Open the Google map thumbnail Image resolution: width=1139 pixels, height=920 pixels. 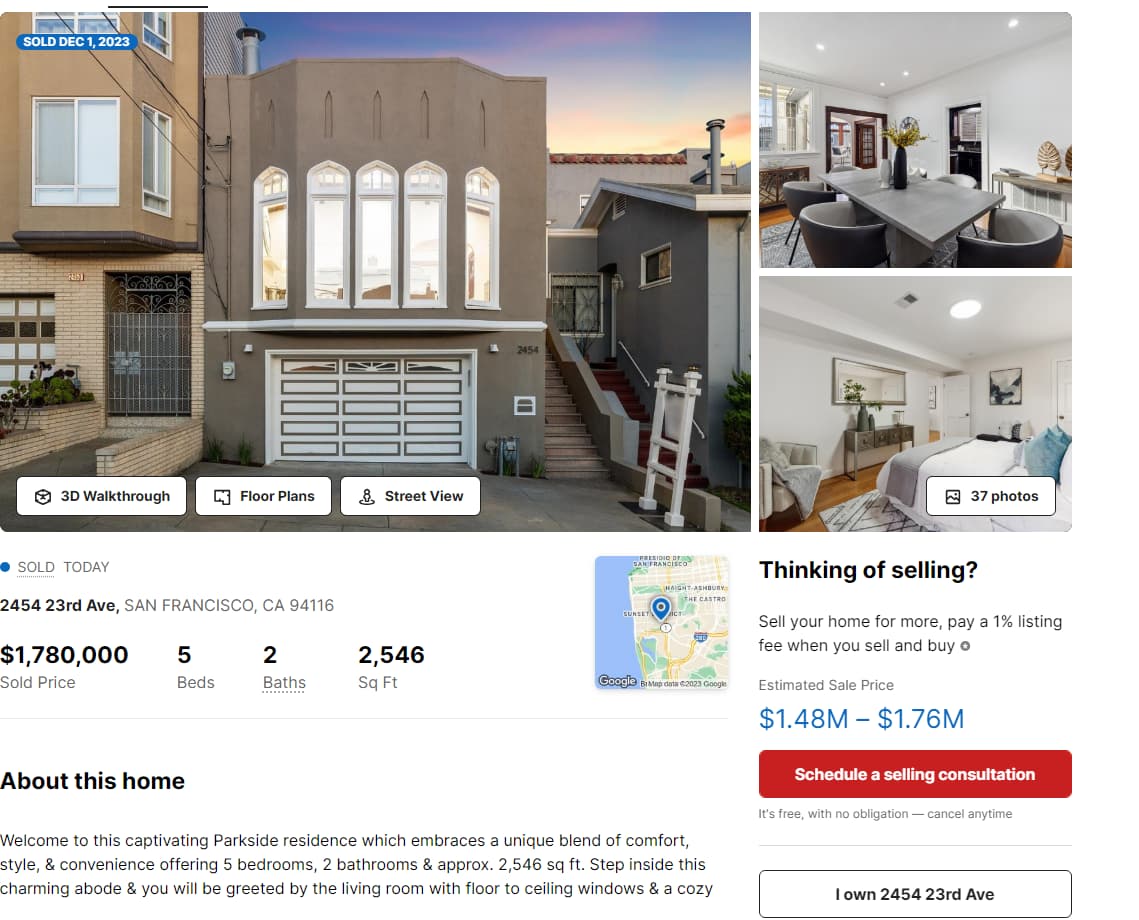(662, 622)
